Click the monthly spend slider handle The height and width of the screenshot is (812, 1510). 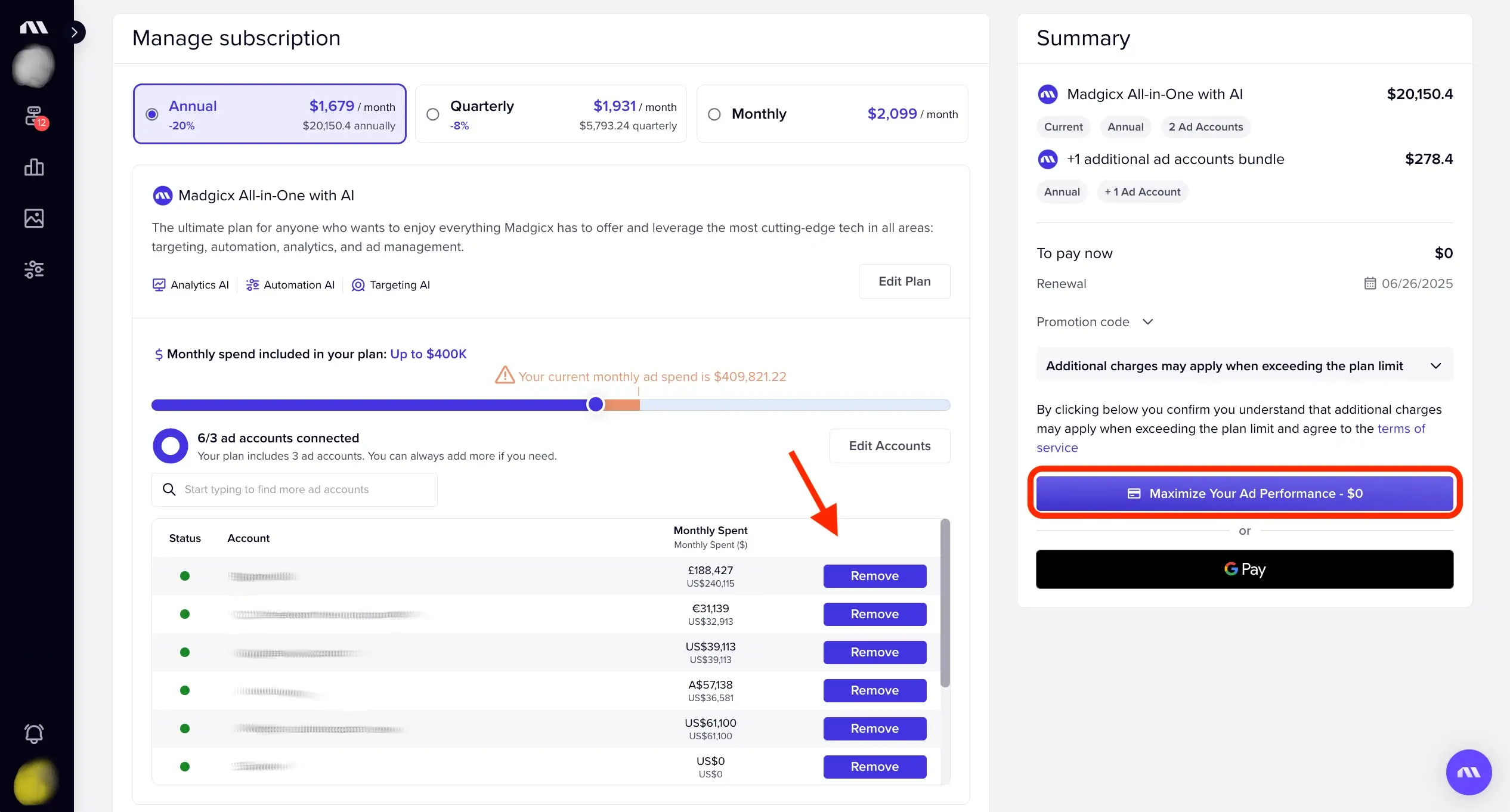tap(595, 404)
